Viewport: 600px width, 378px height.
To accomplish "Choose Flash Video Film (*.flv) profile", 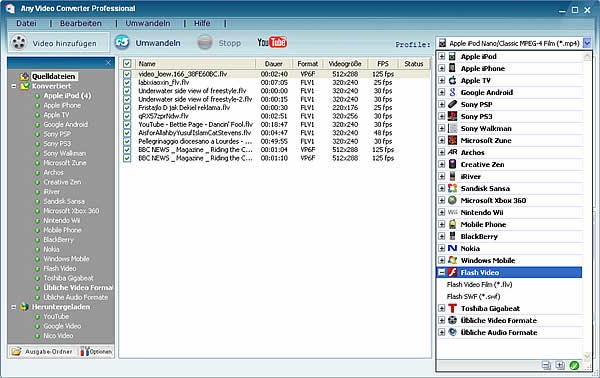I will pos(479,284).
